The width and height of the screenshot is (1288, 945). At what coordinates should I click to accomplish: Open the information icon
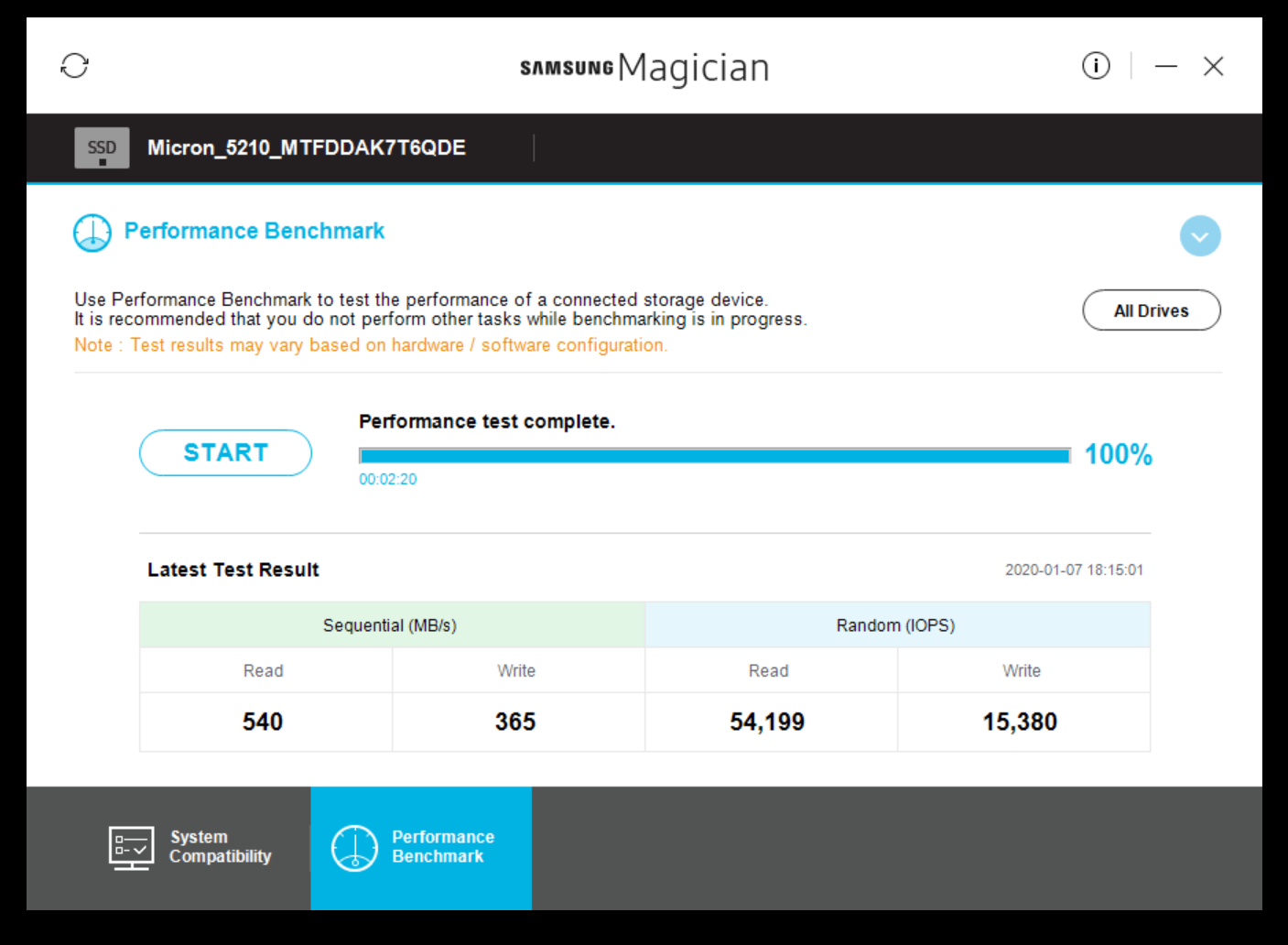pyautogui.click(x=1096, y=66)
